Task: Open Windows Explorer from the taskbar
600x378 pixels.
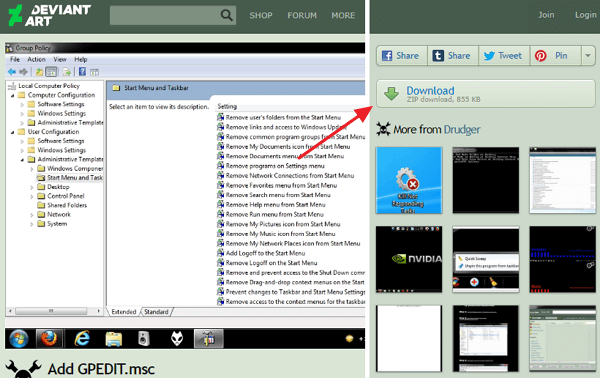Action: click(x=113, y=339)
